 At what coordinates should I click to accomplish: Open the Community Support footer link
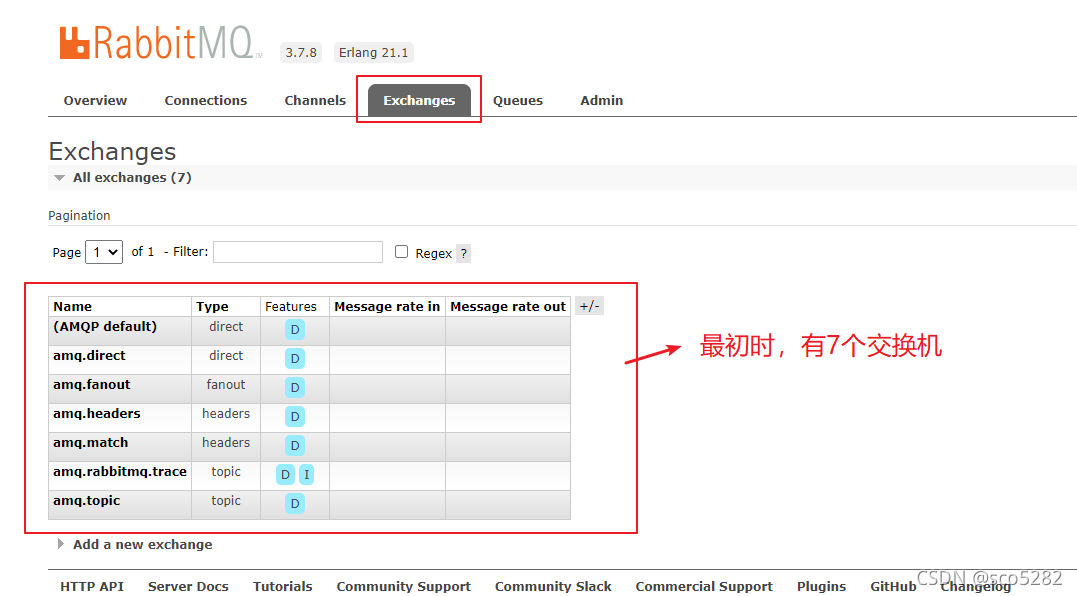pyautogui.click(x=404, y=586)
